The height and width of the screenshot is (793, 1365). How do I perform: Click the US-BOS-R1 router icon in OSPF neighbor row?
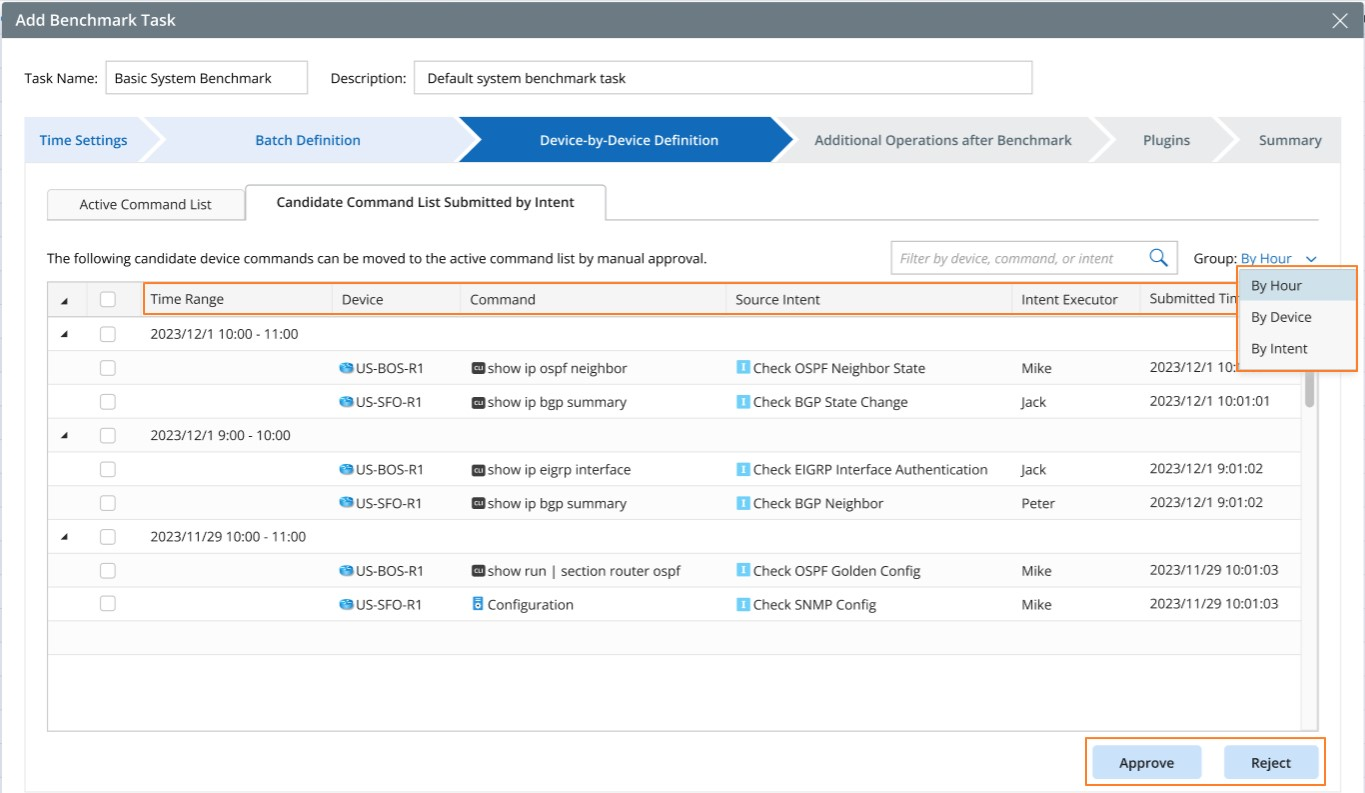[x=346, y=368]
